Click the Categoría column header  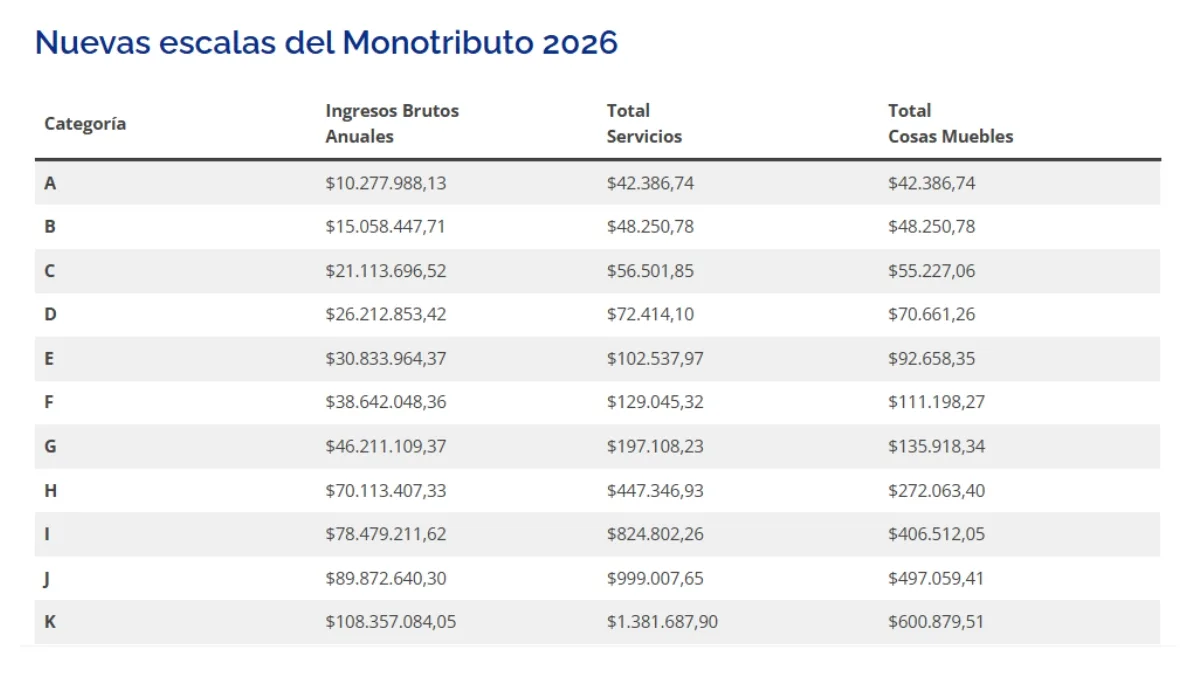tap(85, 124)
